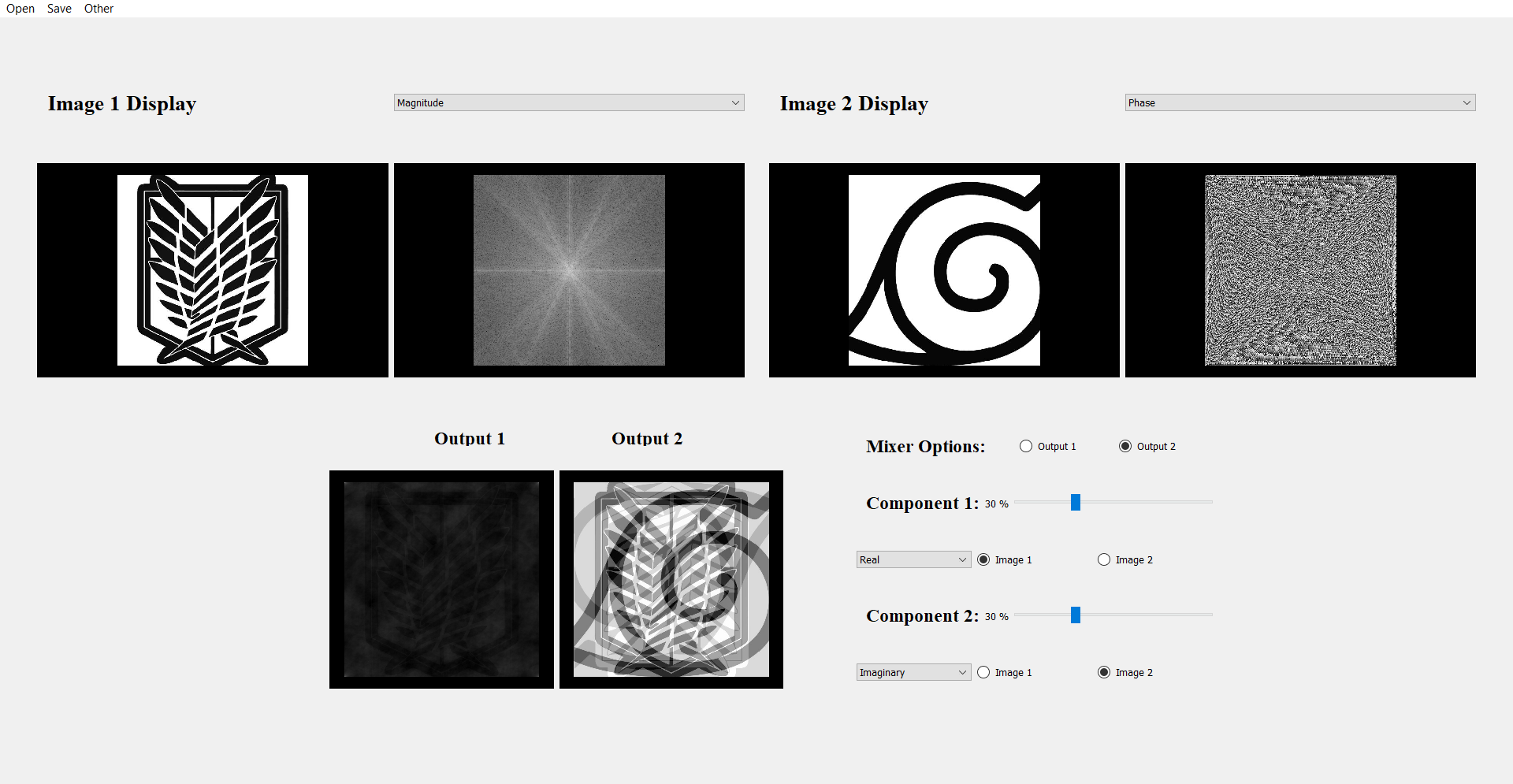Choose Image 2 for Component 2
1513x784 pixels.
(1125, 672)
